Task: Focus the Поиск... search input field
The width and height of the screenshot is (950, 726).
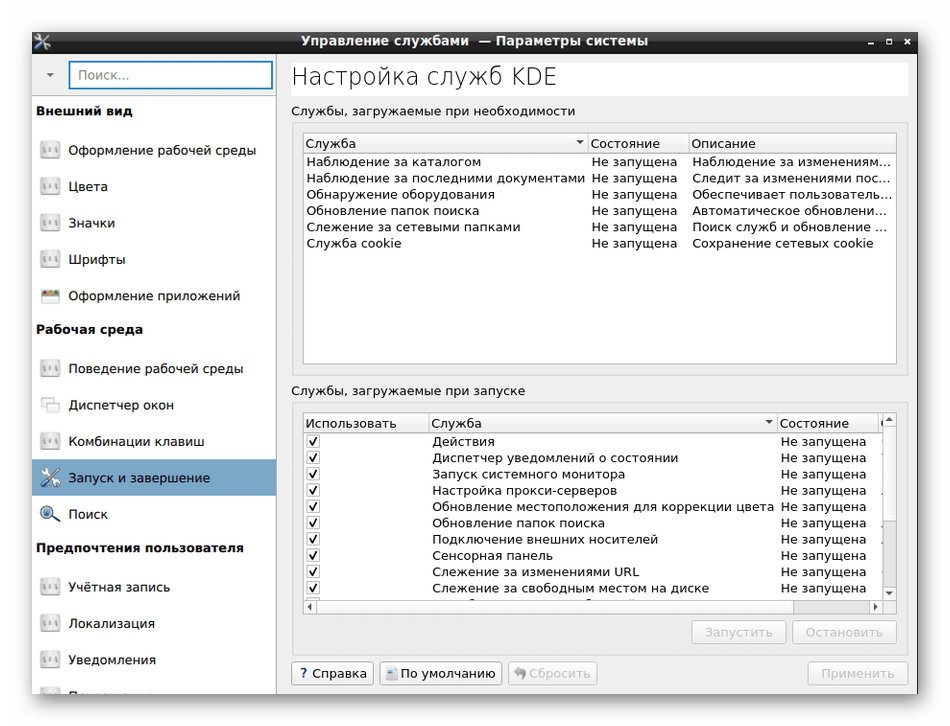Action: pyautogui.click(x=170, y=75)
